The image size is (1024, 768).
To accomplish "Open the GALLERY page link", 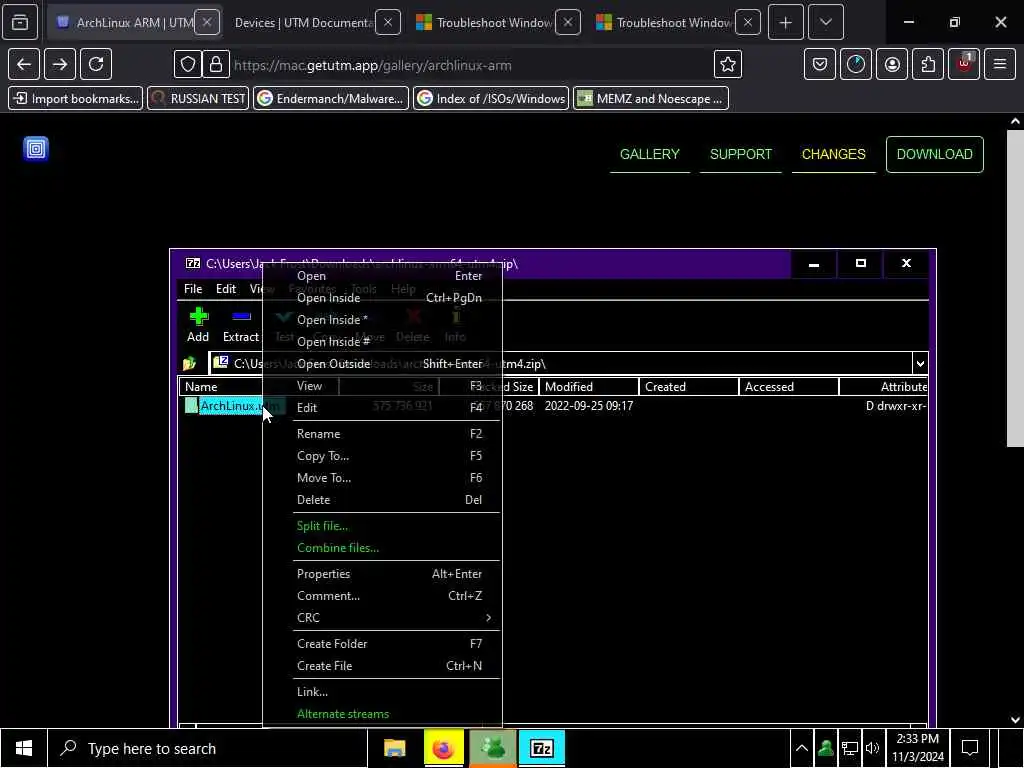I will [650, 154].
